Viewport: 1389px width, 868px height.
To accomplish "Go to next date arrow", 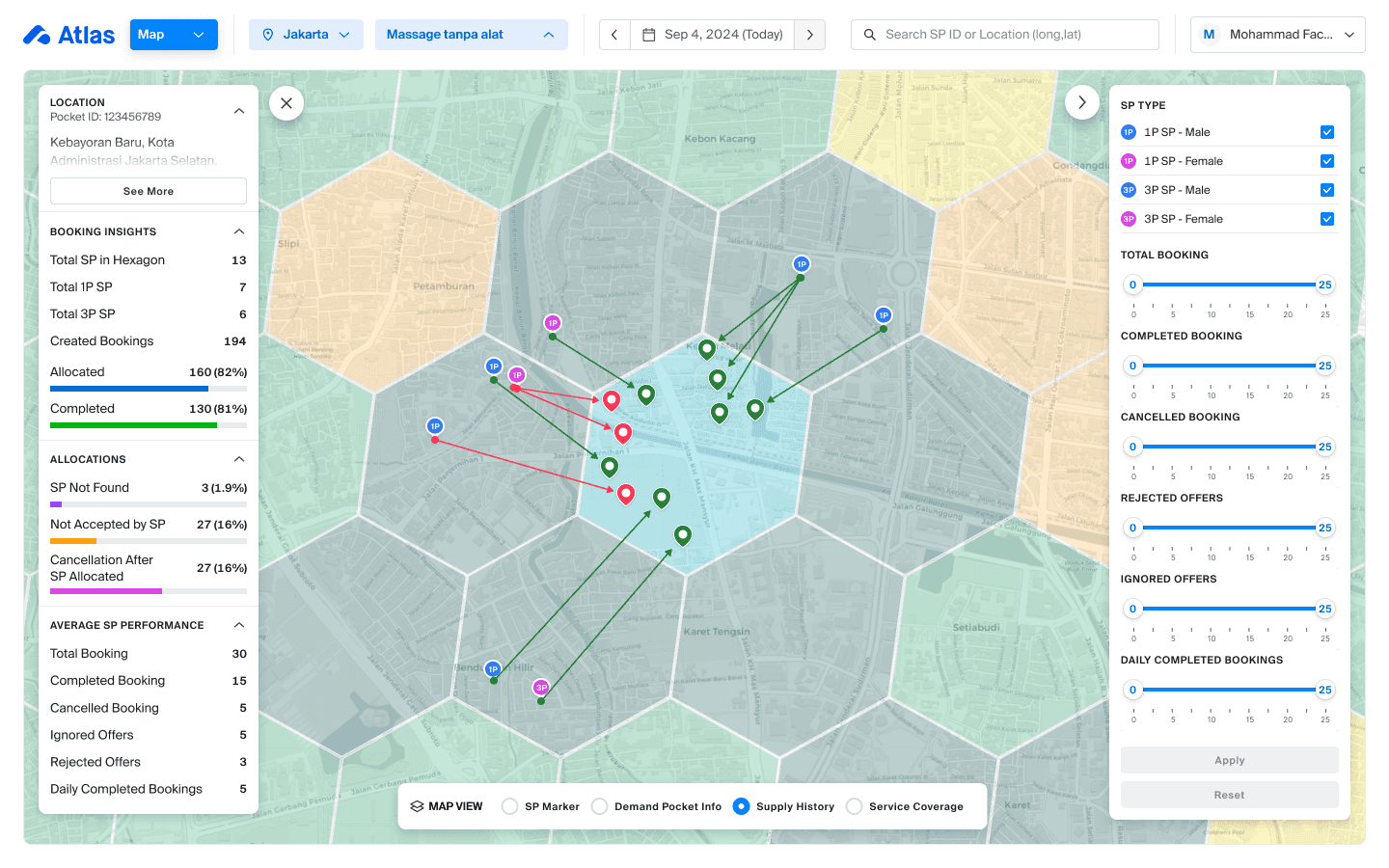I will point(809,35).
